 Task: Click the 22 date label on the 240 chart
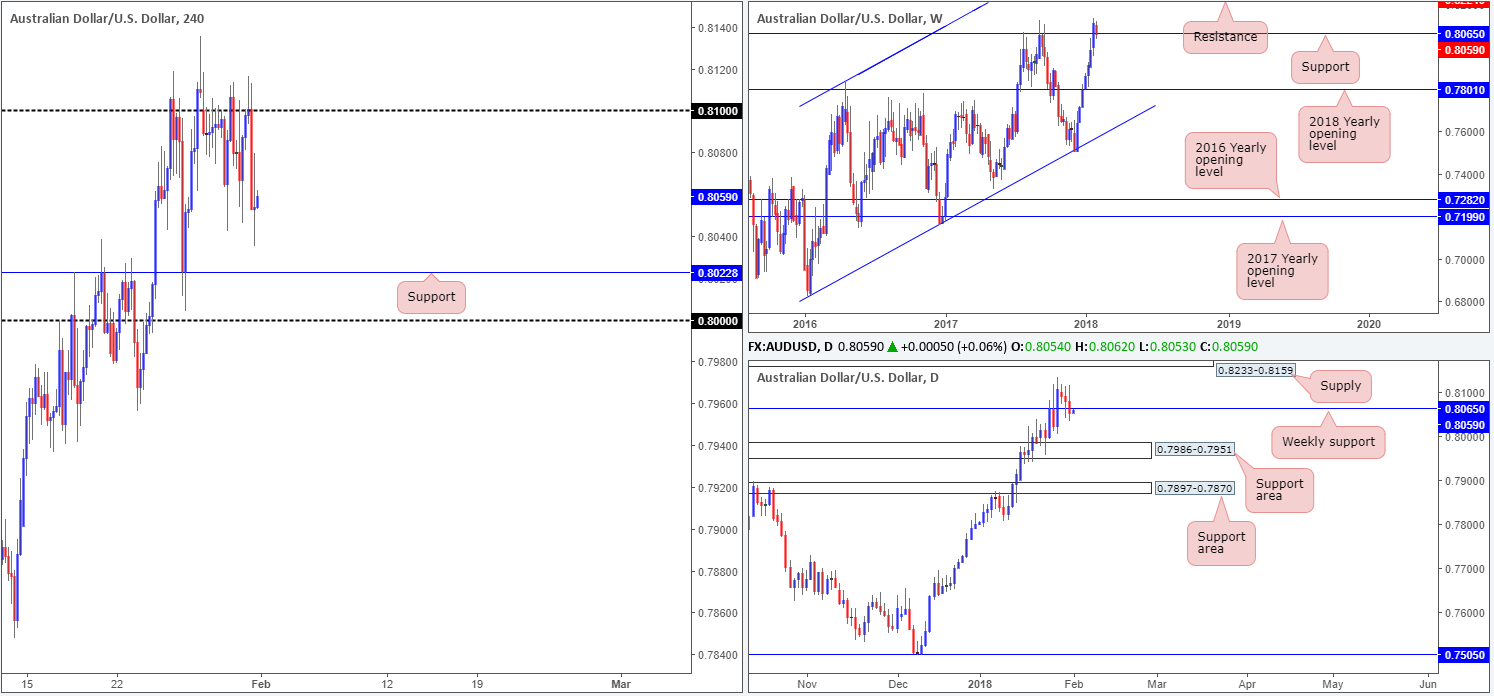[117, 684]
